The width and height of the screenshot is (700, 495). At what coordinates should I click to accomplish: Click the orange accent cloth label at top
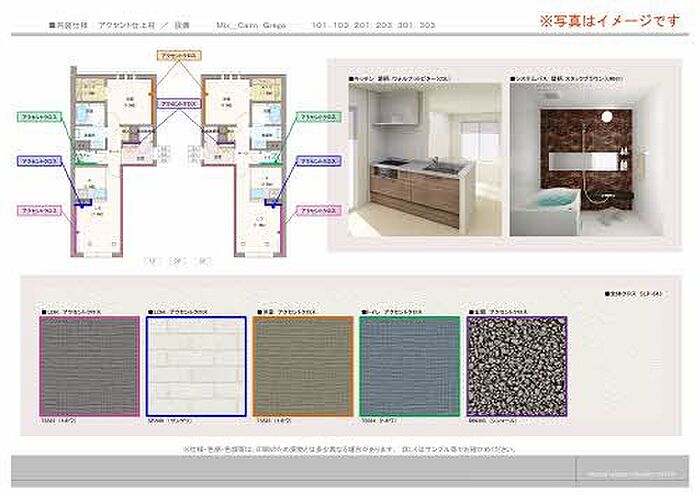coord(180,57)
